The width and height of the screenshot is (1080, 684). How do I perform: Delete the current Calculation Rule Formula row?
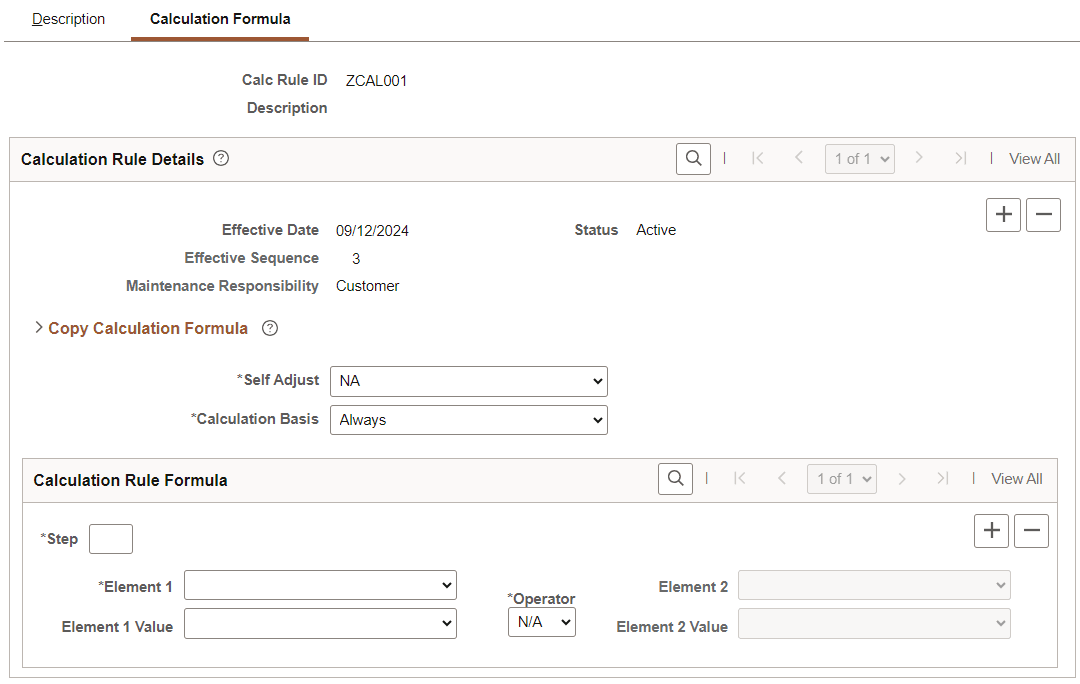pyautogui.click(x=1031, y=530)
